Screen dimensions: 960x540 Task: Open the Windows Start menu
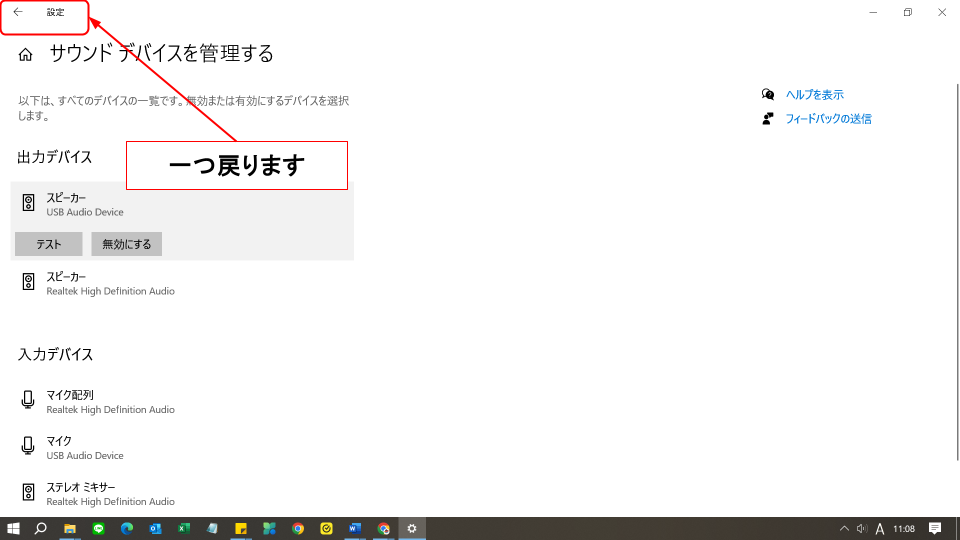pos(14,528)
